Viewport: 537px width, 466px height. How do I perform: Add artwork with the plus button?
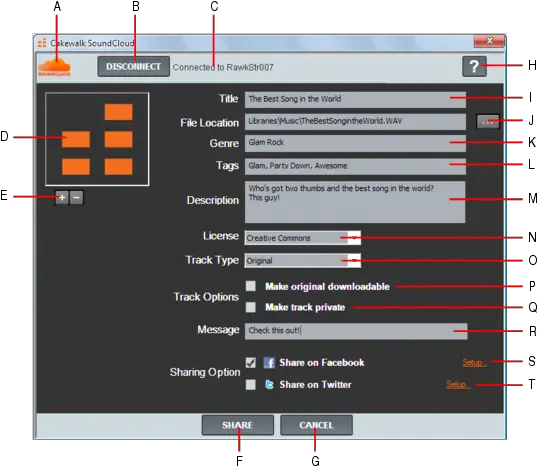[x=62, y=198]
